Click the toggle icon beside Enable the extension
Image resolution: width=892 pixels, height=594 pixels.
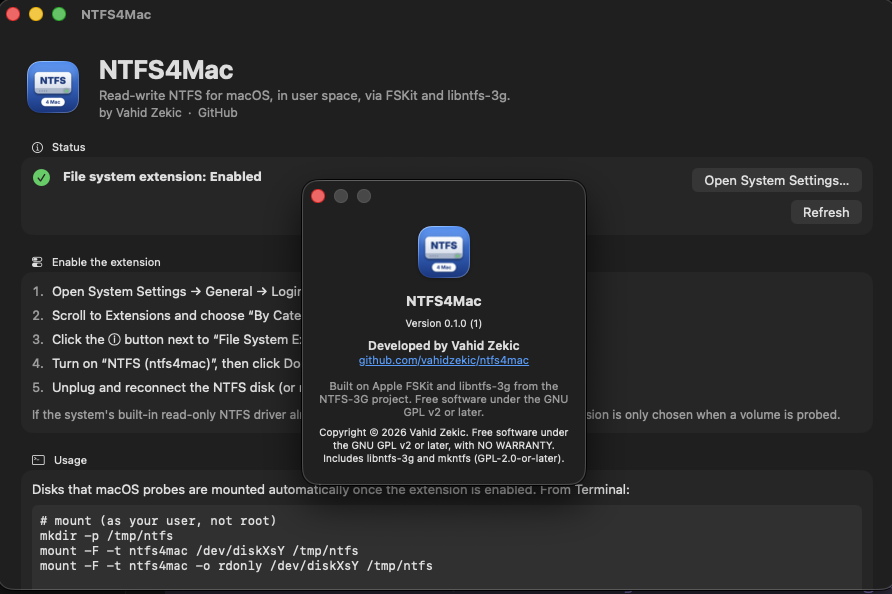(x=38, y=262)
